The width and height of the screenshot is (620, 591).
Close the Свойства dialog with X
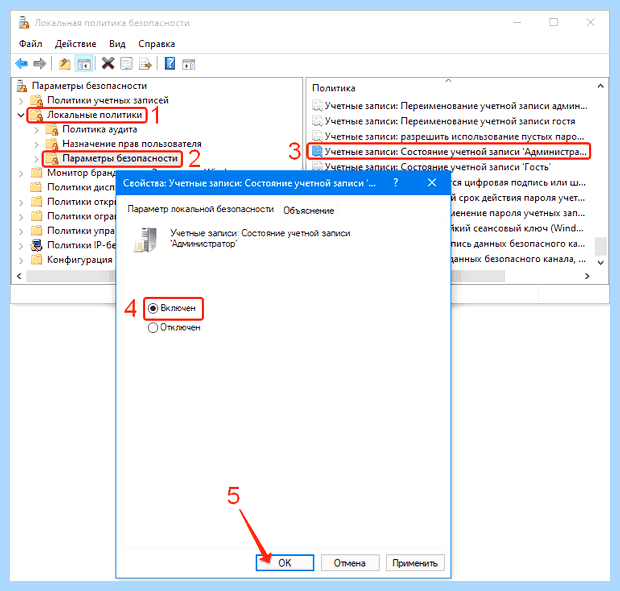[432, 183]
